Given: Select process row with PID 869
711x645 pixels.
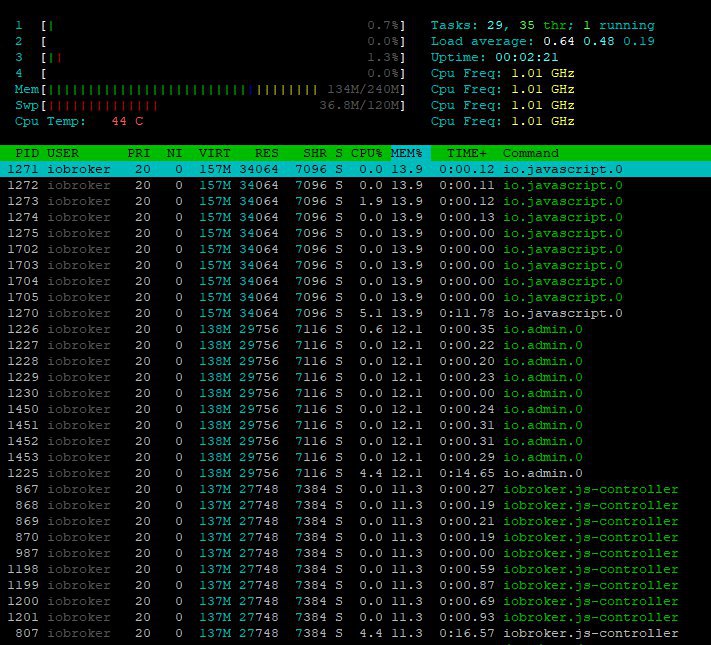Looking at the screenshot, I should 356,521.
